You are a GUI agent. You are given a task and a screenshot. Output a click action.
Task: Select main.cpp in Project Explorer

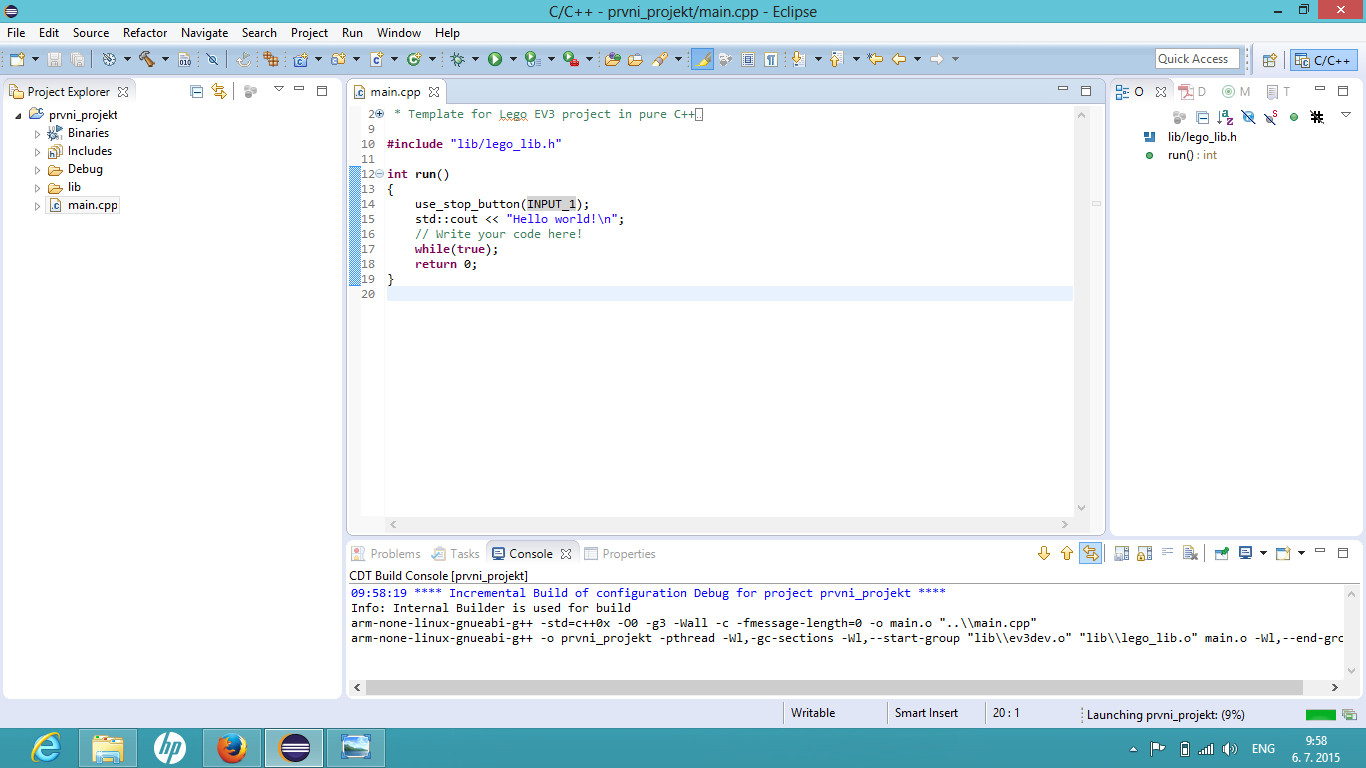click(92, 205)
